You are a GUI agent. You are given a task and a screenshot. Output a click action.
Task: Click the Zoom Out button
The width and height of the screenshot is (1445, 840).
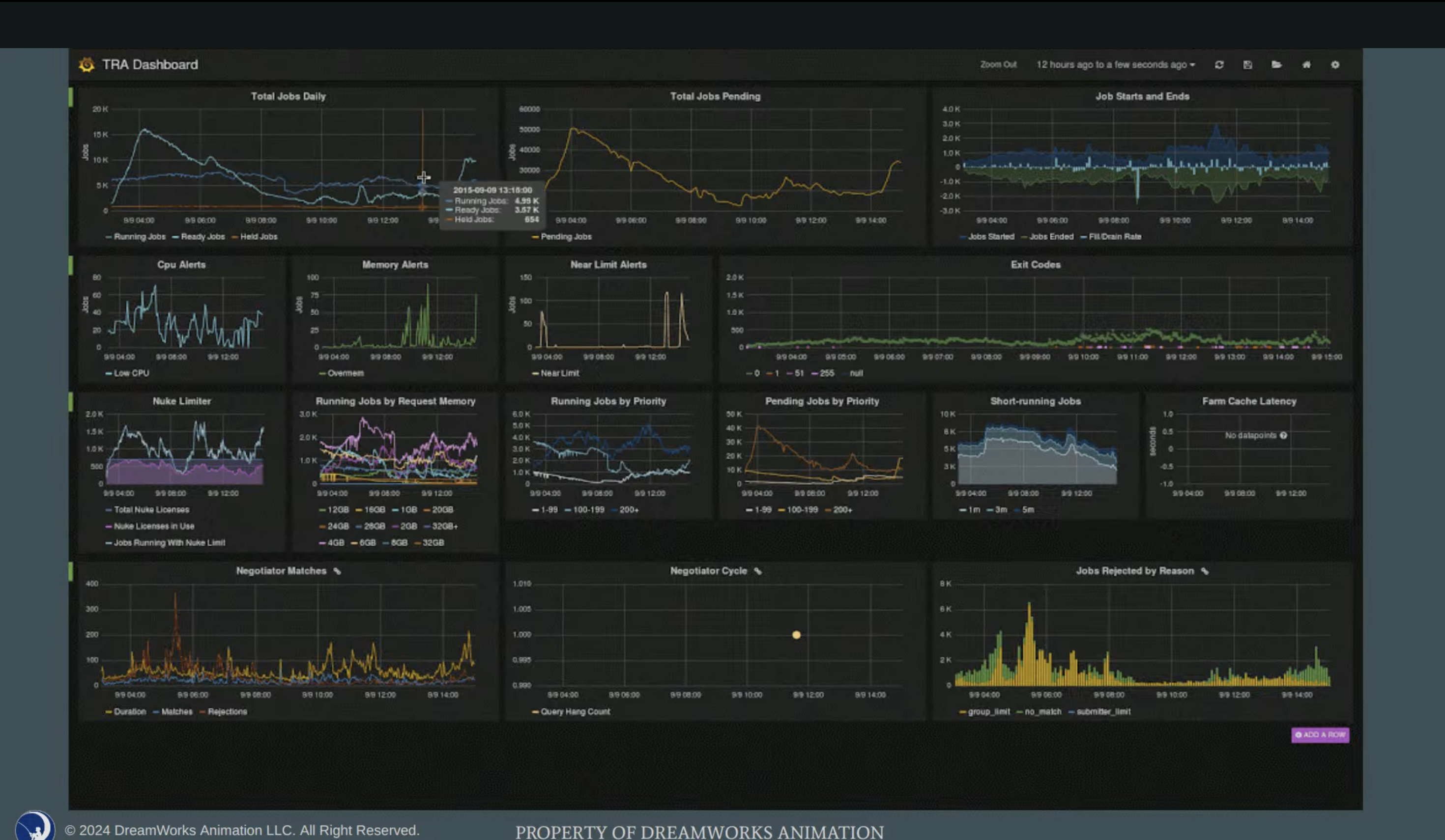[x=998, y=65]
